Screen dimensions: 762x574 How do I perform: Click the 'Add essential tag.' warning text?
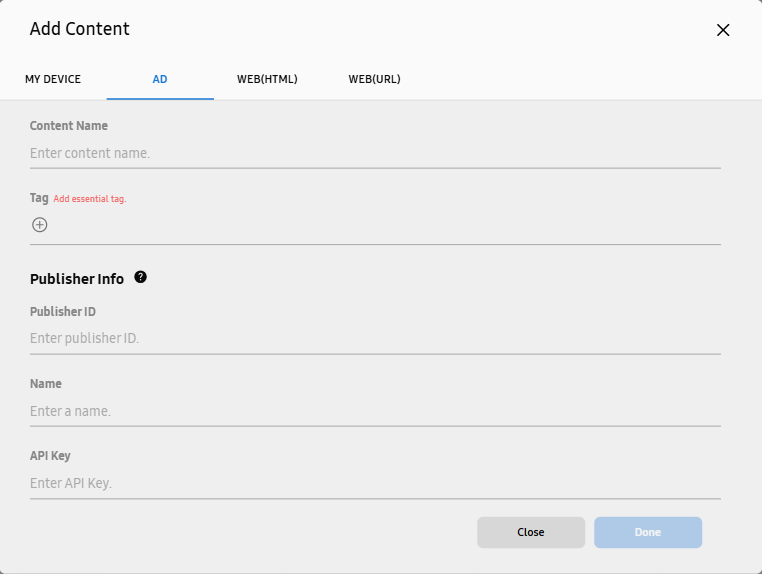pos(90,199)
